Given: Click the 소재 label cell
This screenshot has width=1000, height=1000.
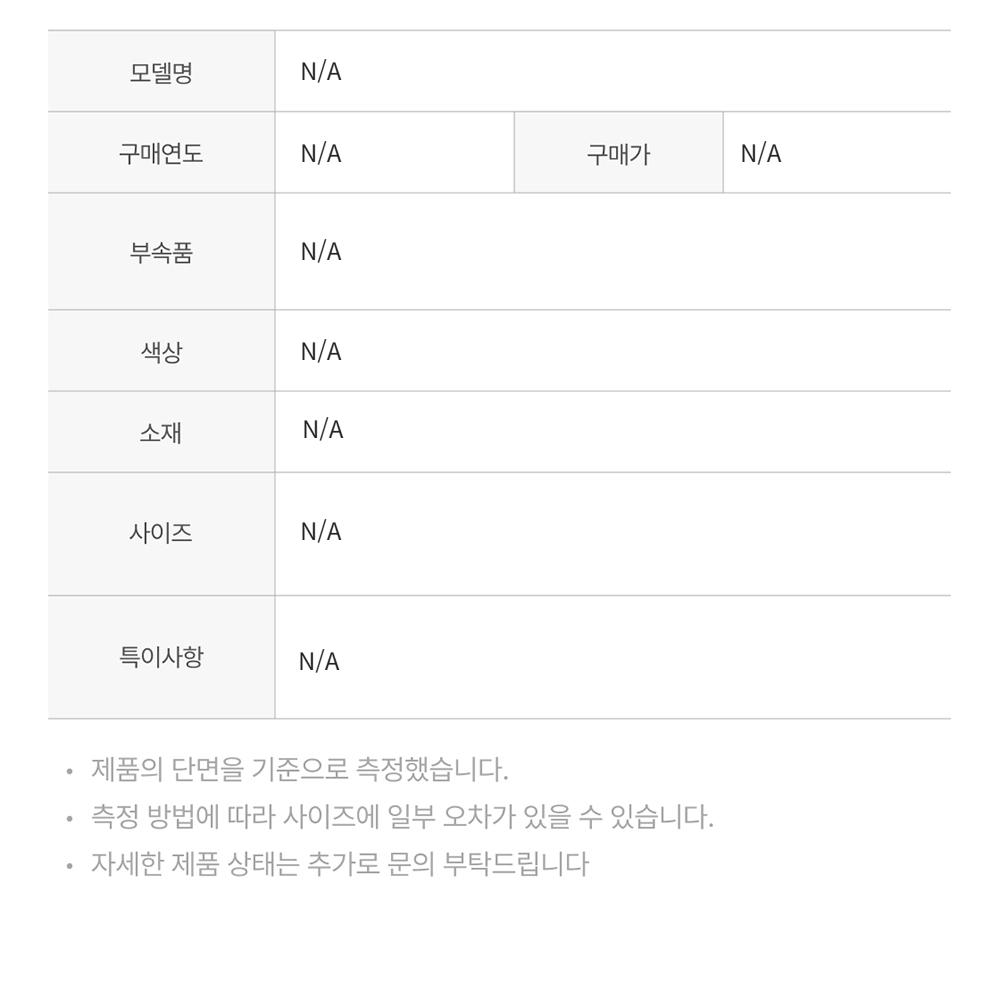Looking at the screenshot, I should click(161, 432).
